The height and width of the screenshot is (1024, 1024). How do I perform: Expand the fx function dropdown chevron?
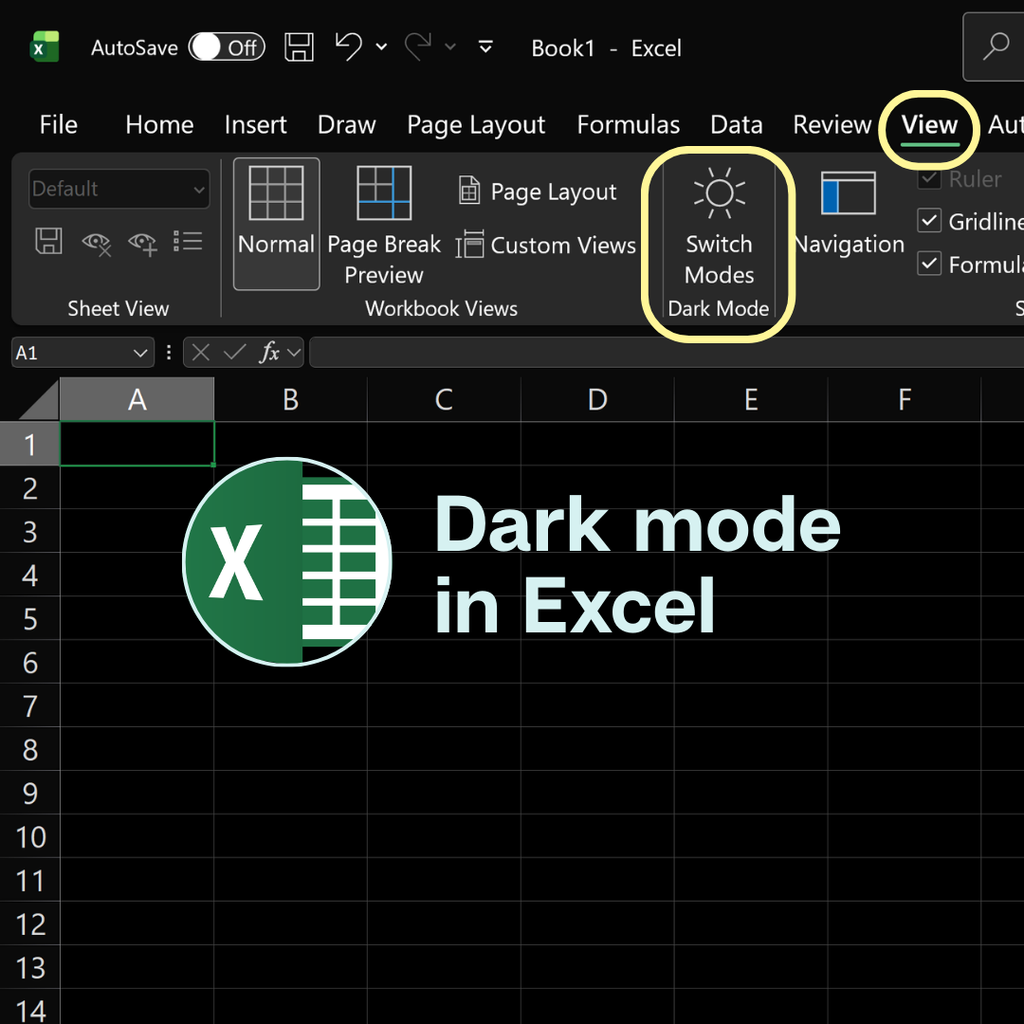(x=294, y=353)
